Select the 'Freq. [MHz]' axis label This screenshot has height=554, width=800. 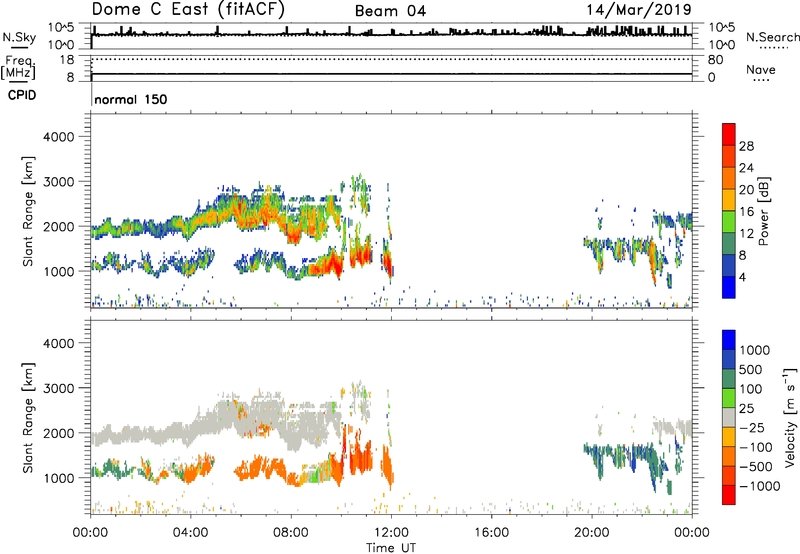point(19,67)
